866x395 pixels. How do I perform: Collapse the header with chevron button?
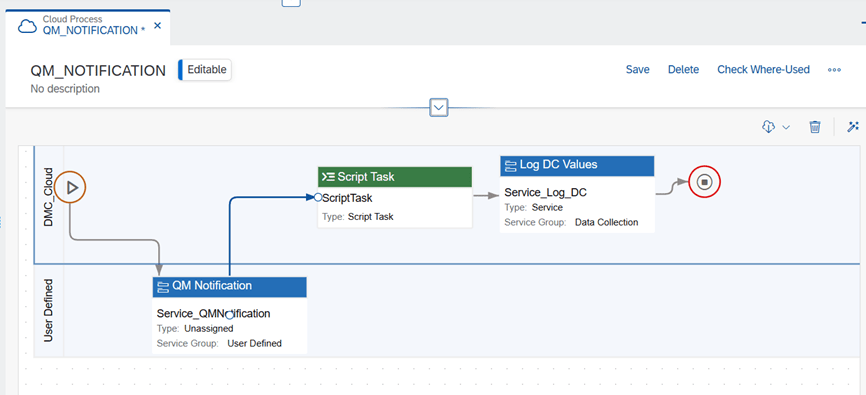(x=439, y=107)
